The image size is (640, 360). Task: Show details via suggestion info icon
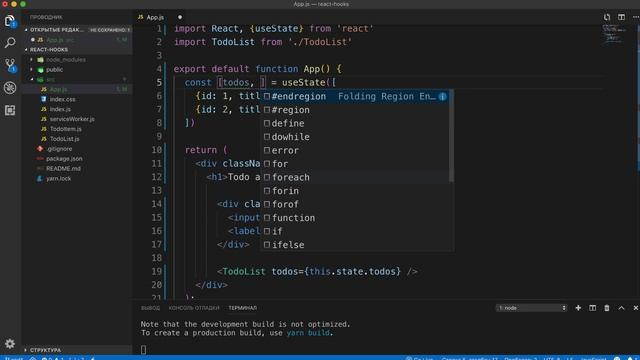pyautogui.click(x=442, y=97)
